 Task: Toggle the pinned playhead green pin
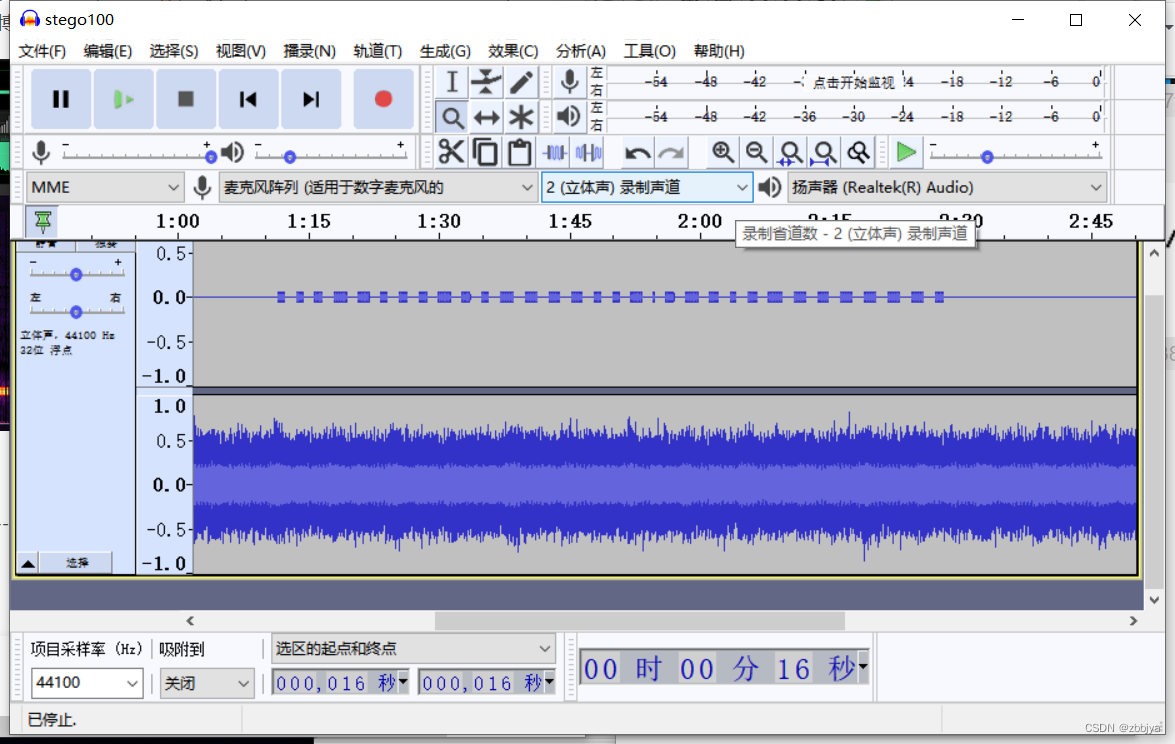[x=43, y=221]
